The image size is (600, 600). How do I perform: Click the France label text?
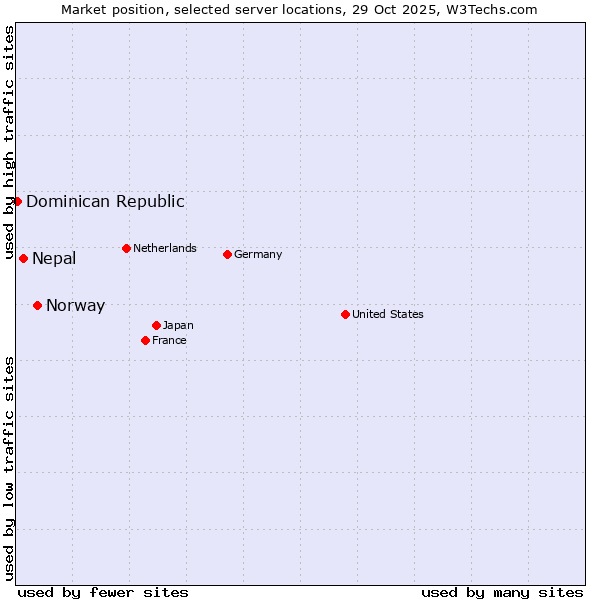pos(169,340)
